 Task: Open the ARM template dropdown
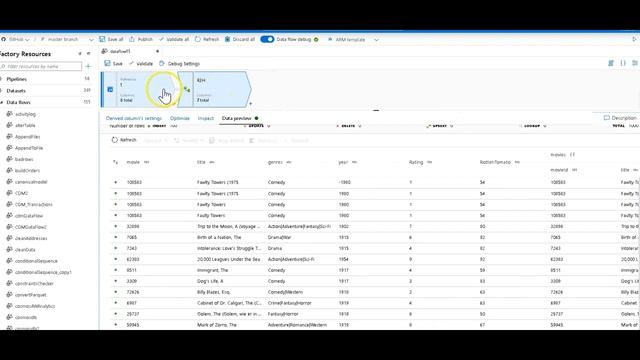[x=353, y=40]
